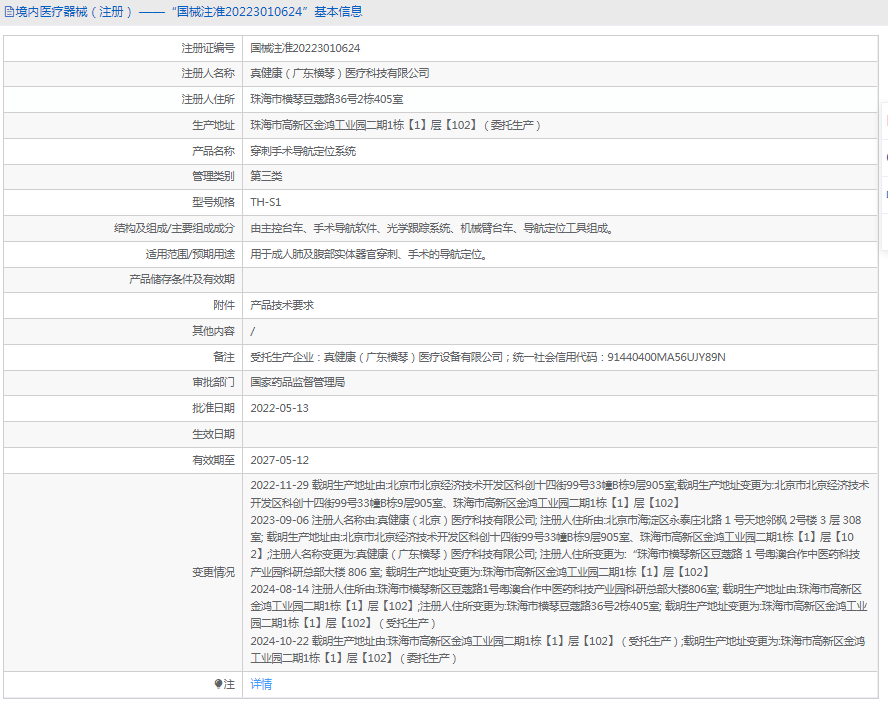Select the 附件 row label
This screenshot has width=888, height=705.
(x=224, y=305)
